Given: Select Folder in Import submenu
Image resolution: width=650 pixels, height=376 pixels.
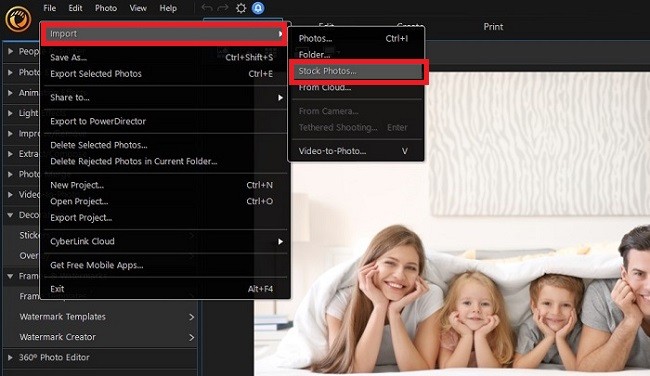Looking at the screenshot, I should tap(356, 55).
